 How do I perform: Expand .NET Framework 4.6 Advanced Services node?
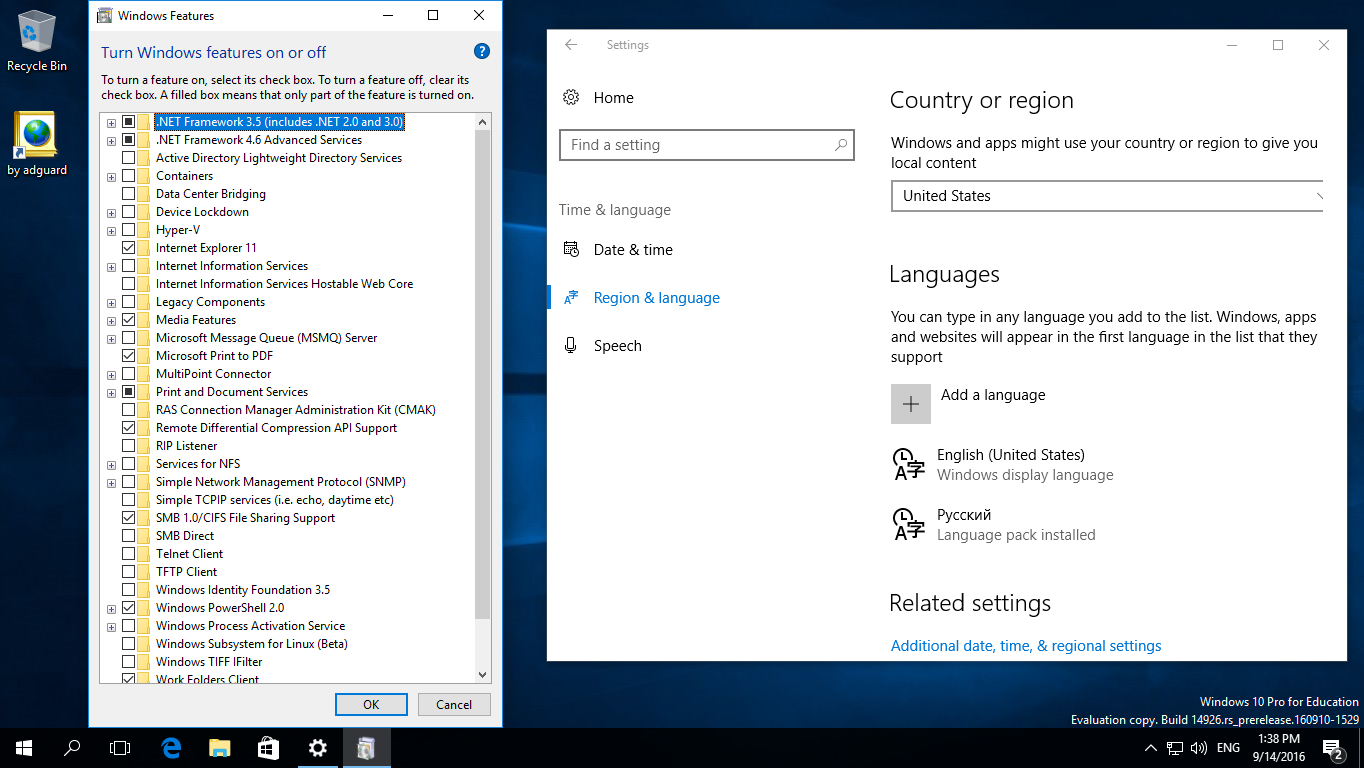click(x=111, y=140)
